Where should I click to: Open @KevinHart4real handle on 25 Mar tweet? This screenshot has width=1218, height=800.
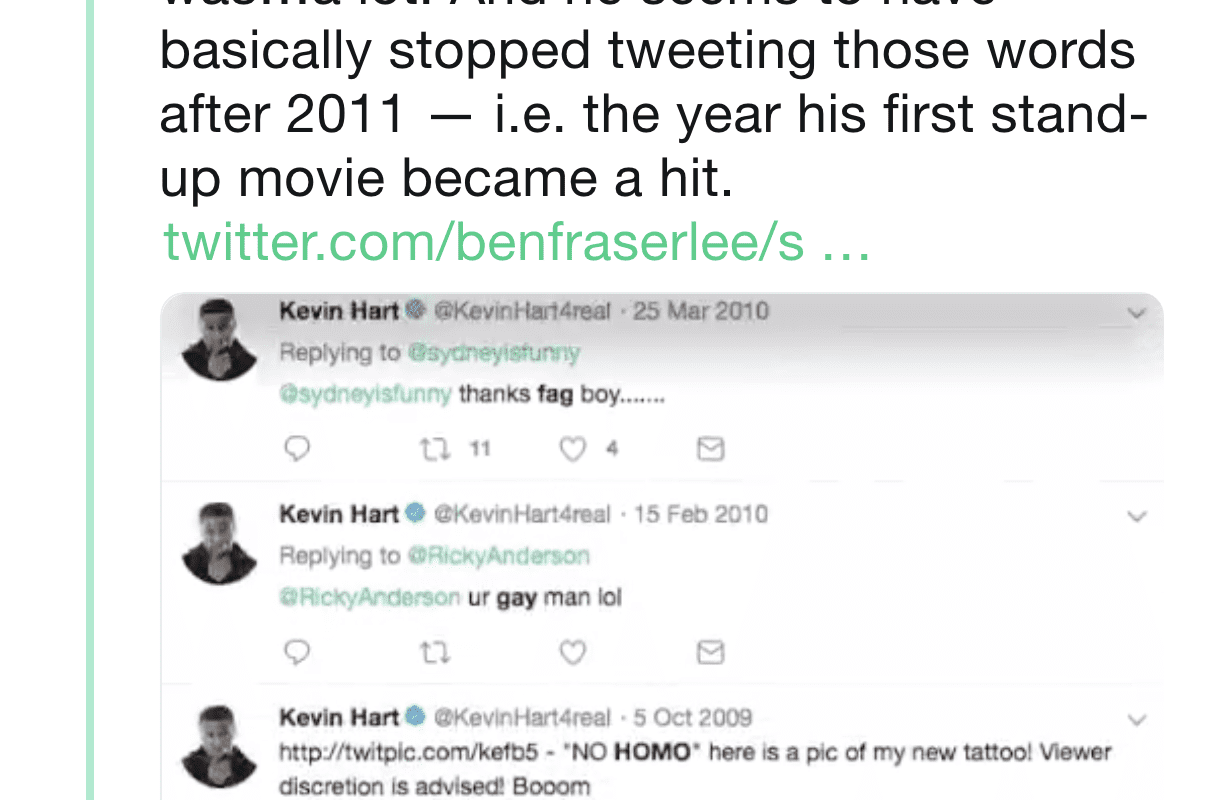[521, 311]
